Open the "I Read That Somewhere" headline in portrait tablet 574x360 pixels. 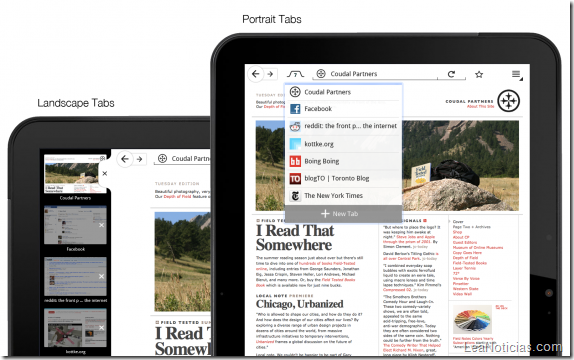pyautogui.click(x=295, y=237)
